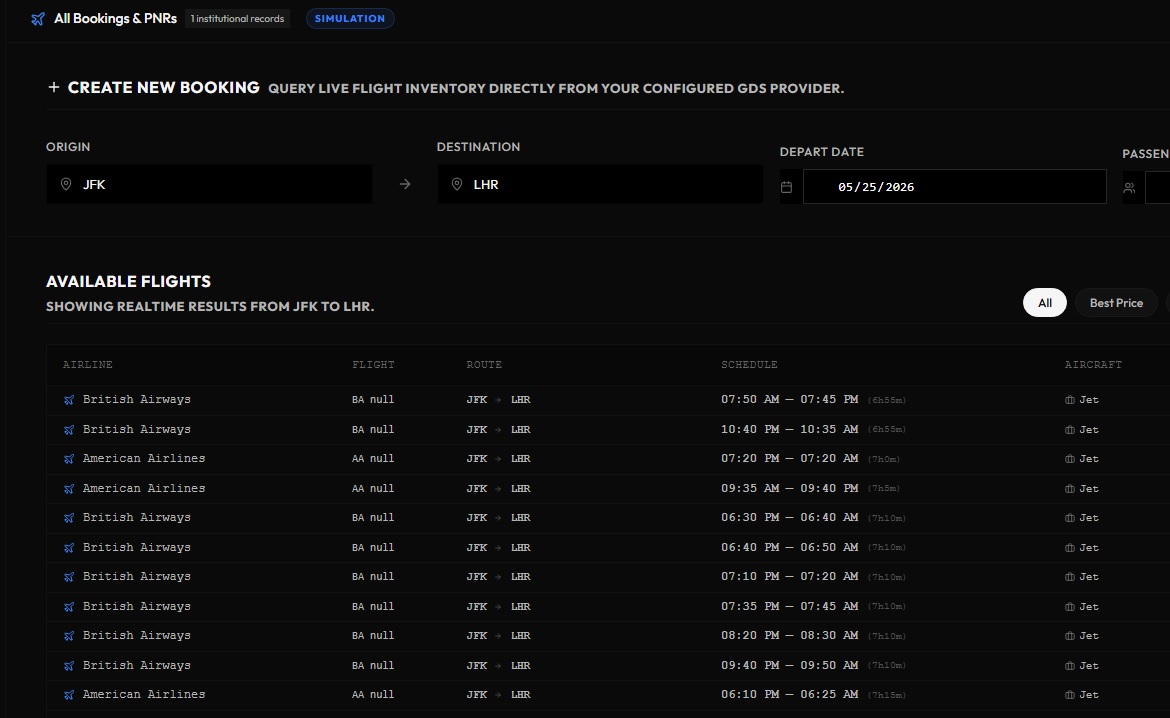Click the LHR destination input field
This screenshot has width=1170, height=718.
click(x=600, y=184)
